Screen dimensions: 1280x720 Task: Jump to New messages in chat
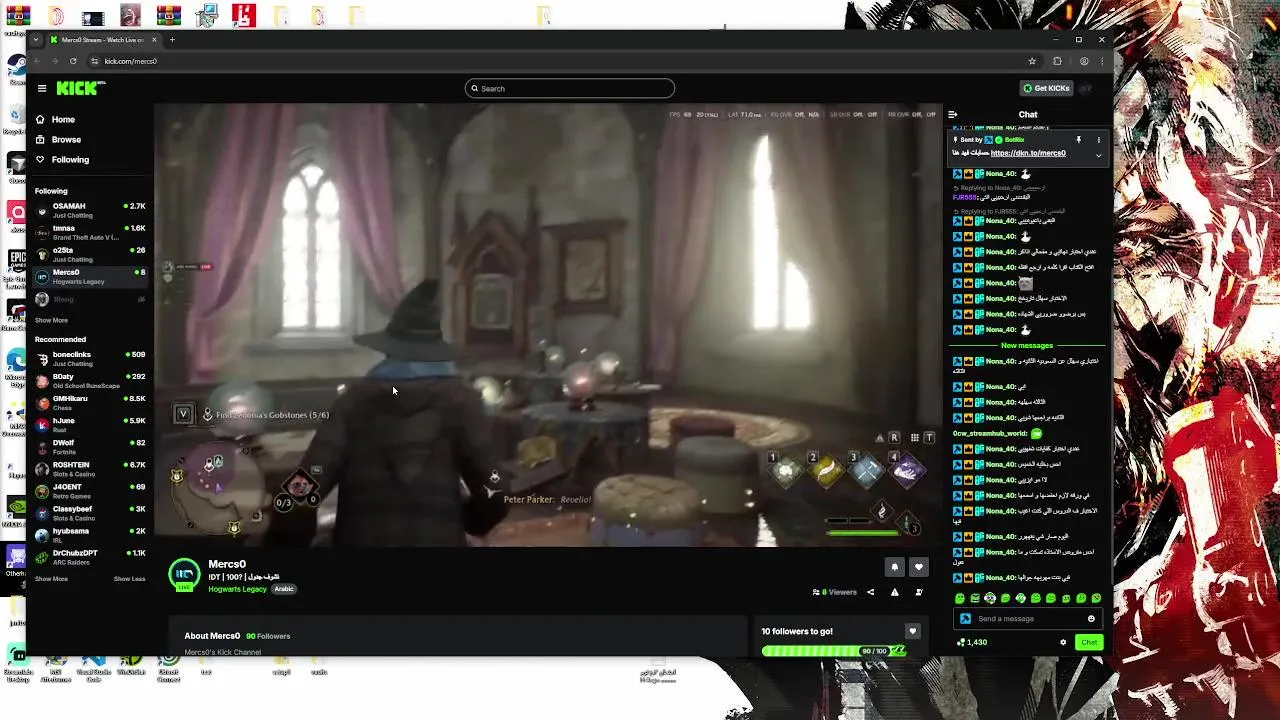1027,345
